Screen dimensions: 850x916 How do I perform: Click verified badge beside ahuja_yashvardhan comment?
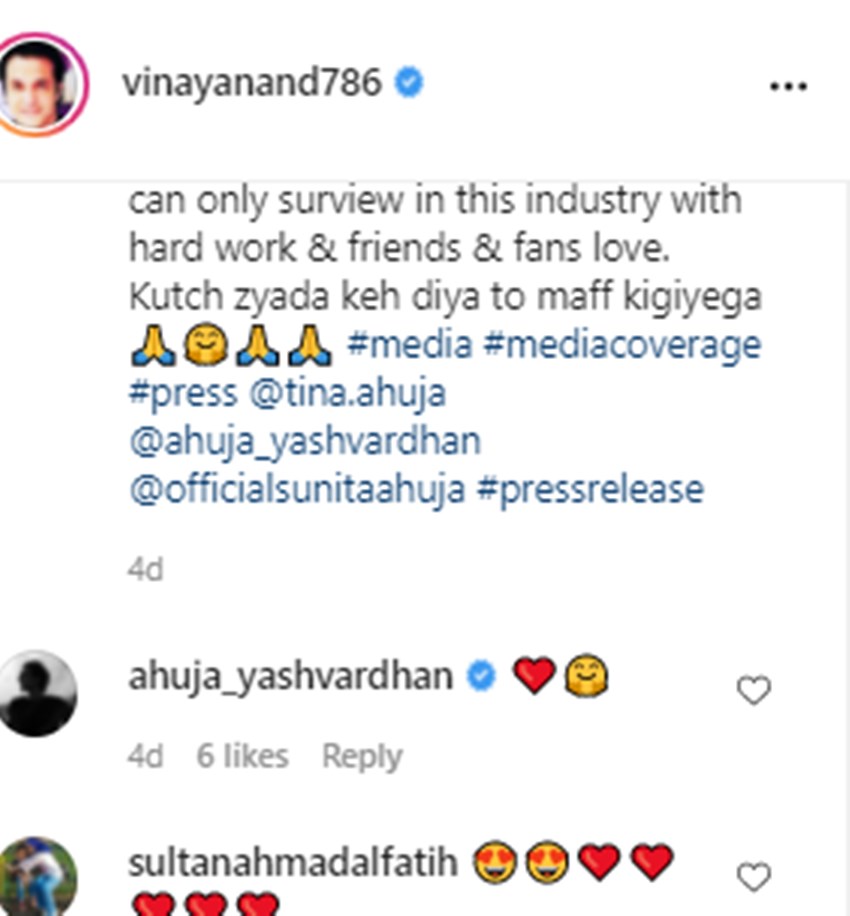pos(481,676)
